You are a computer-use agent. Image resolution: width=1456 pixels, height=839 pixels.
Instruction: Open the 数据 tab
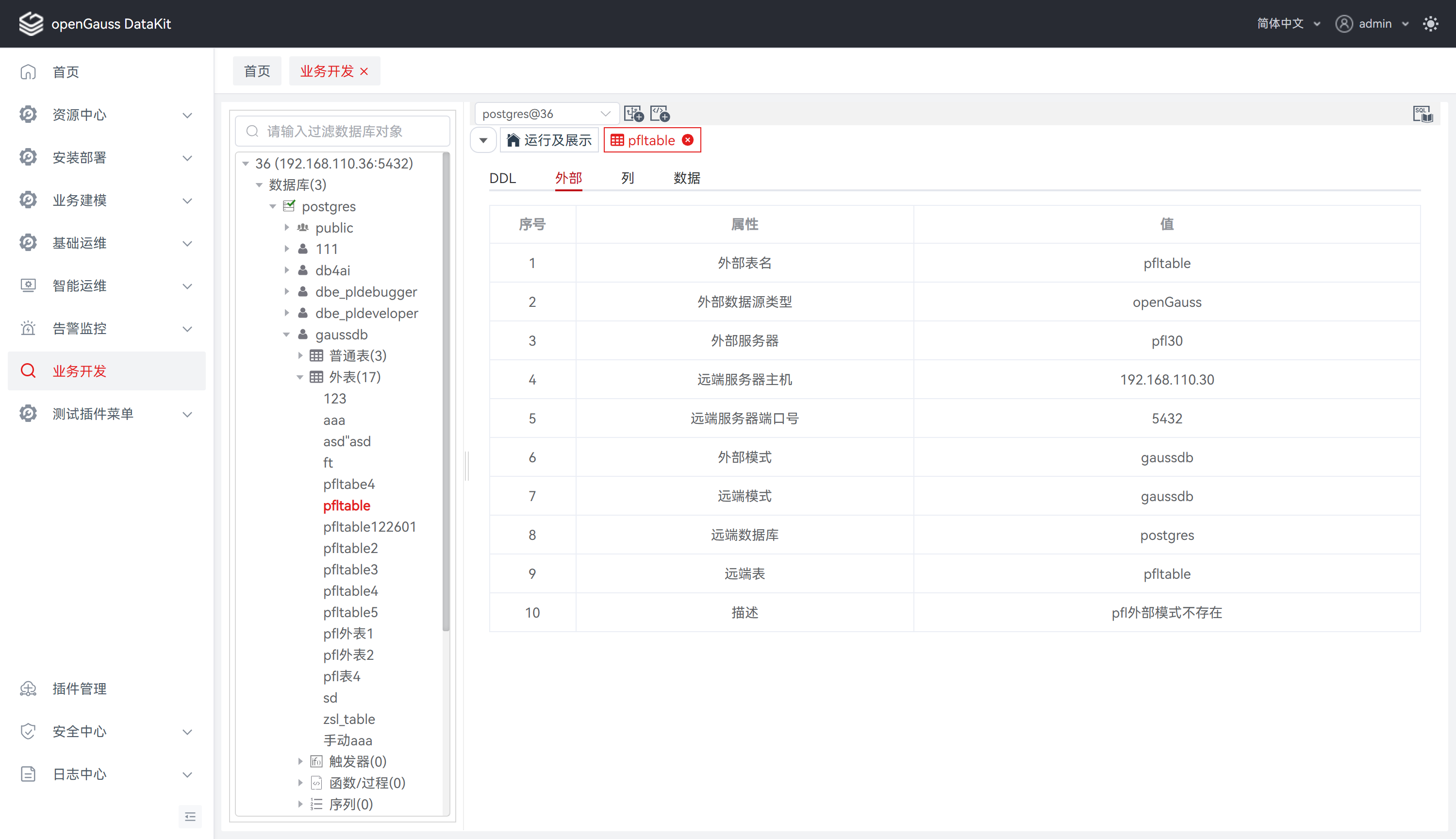pyautogui.click(x=687, y=178)
